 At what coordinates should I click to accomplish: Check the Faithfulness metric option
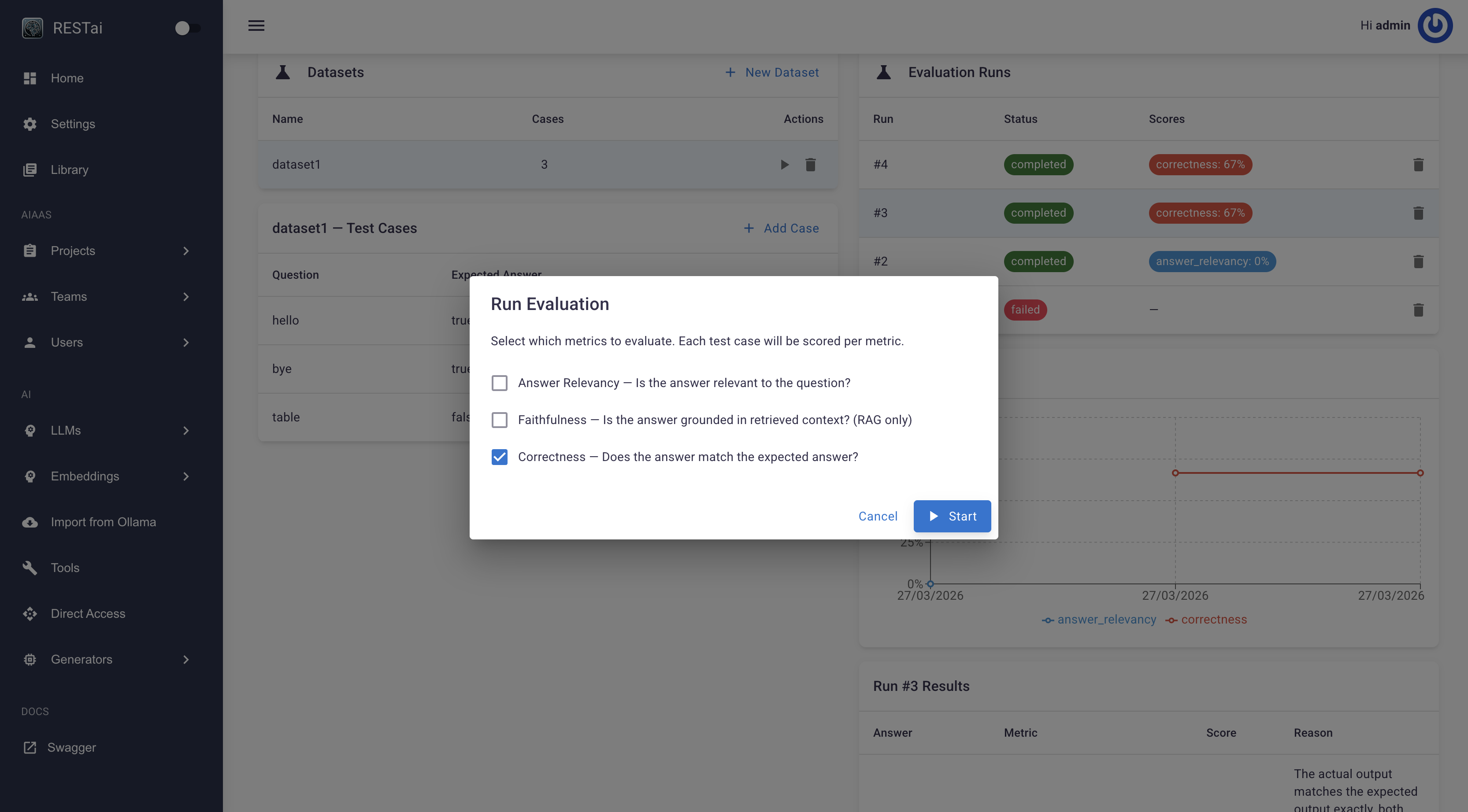tap(499, 420)
